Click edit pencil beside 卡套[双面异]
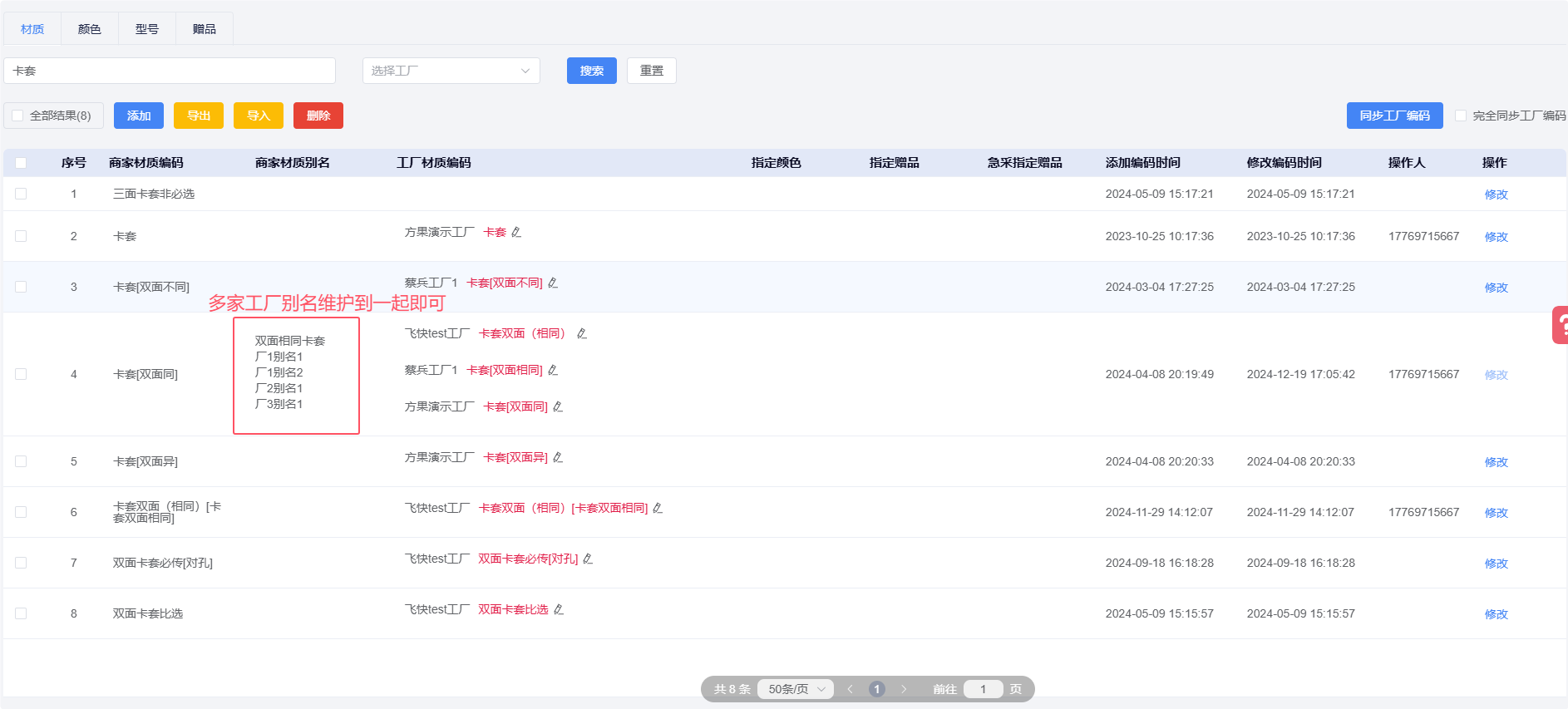This screenshot has height=709, width=1568. 558,458
